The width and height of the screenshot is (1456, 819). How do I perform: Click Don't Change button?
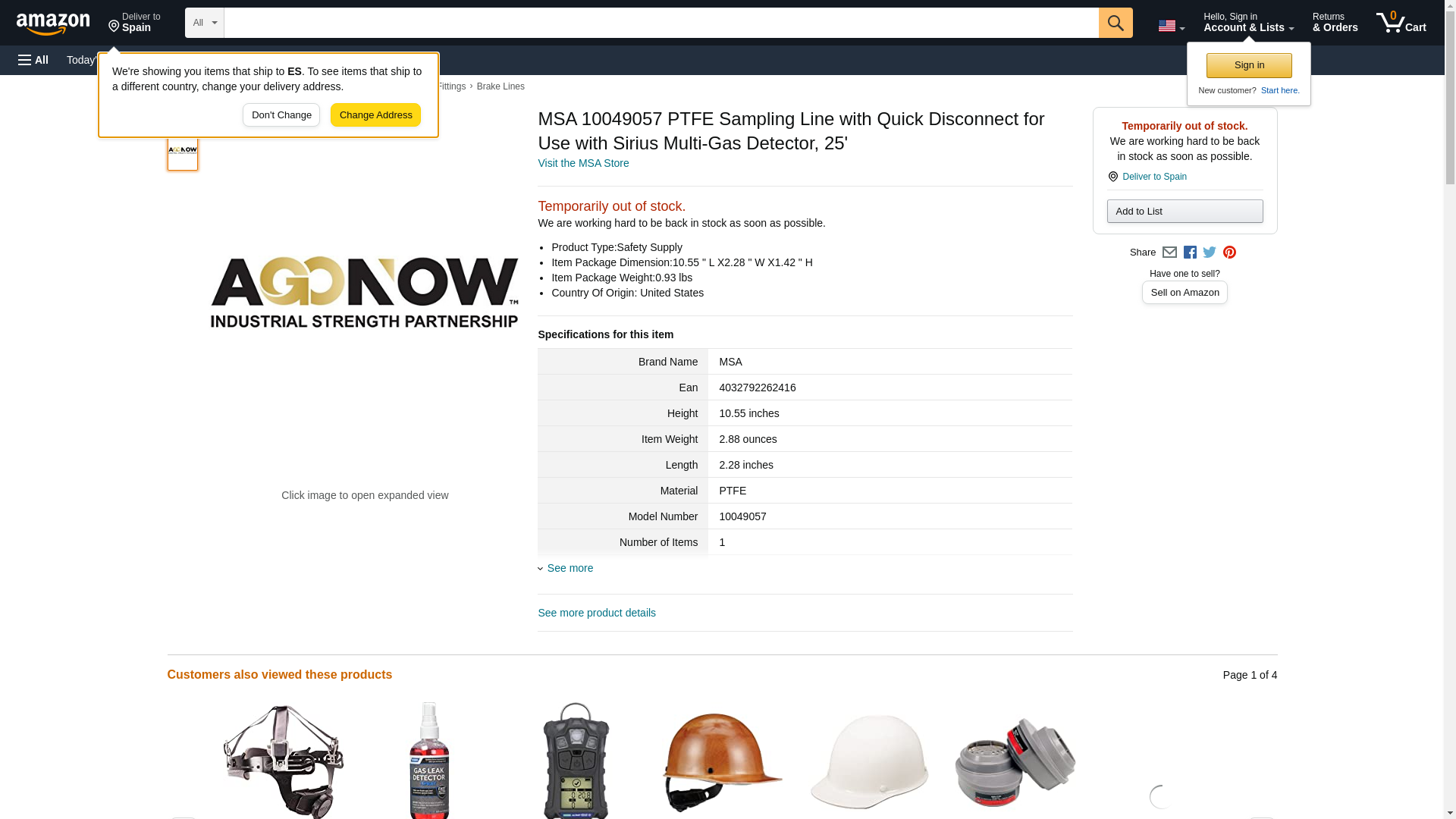pyautogui.click(x=281, y=115)
